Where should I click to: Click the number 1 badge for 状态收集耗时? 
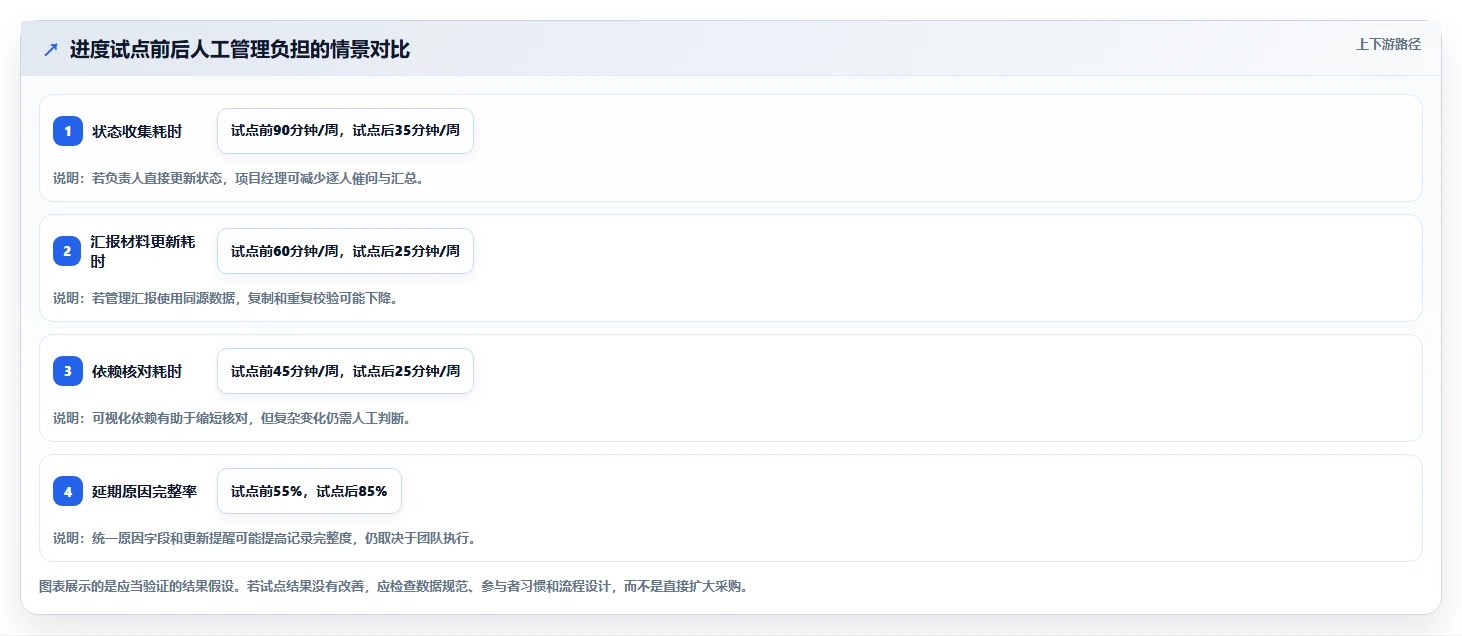68,131
